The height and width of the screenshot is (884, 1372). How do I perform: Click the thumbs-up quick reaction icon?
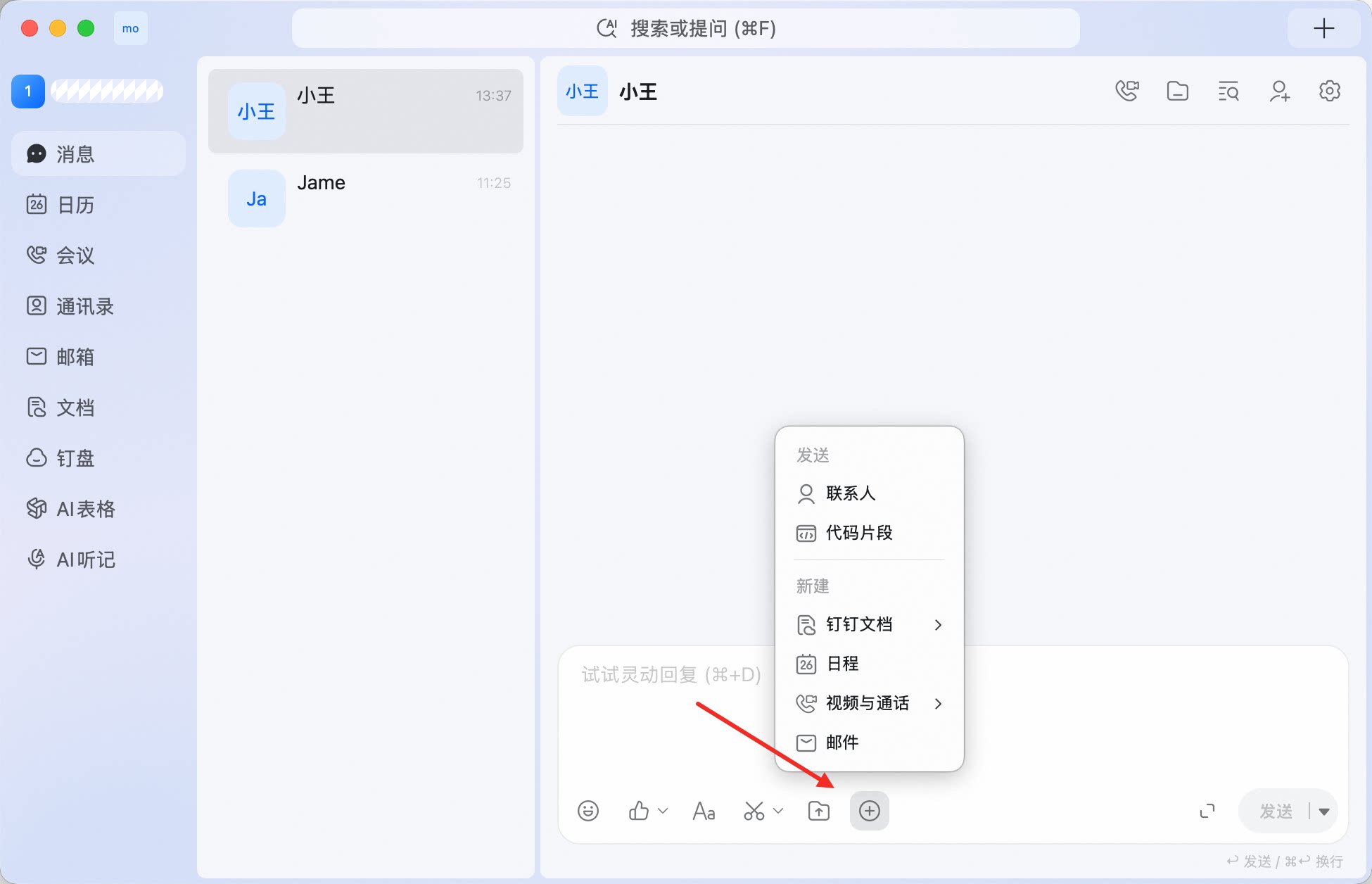point(638,811)
